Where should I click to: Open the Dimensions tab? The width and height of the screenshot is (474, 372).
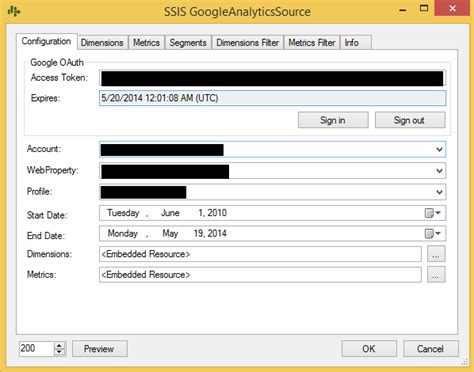click(x=102, y=43)
